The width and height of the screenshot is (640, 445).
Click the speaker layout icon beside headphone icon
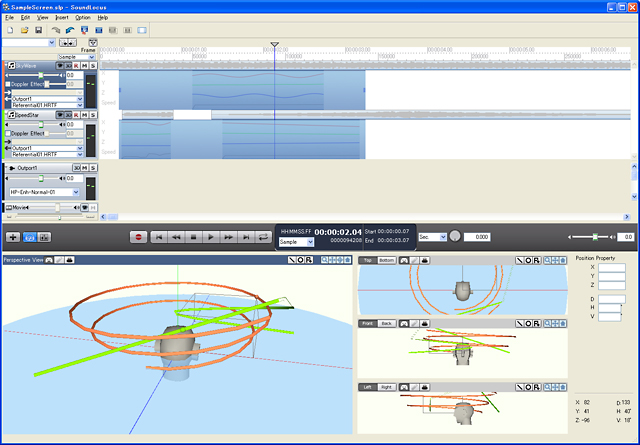tap(44, 237)
